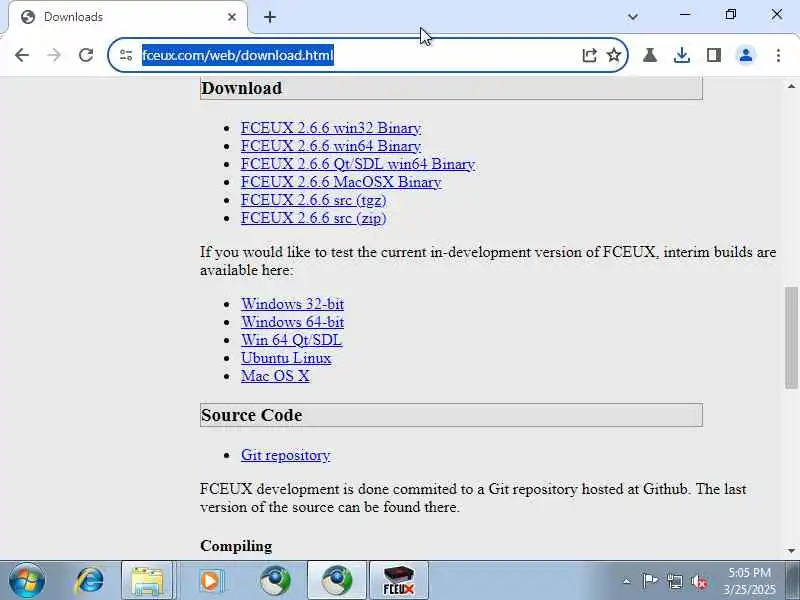Open the Mac OS X interim build
800x600 pixels.
click(275, 376)
